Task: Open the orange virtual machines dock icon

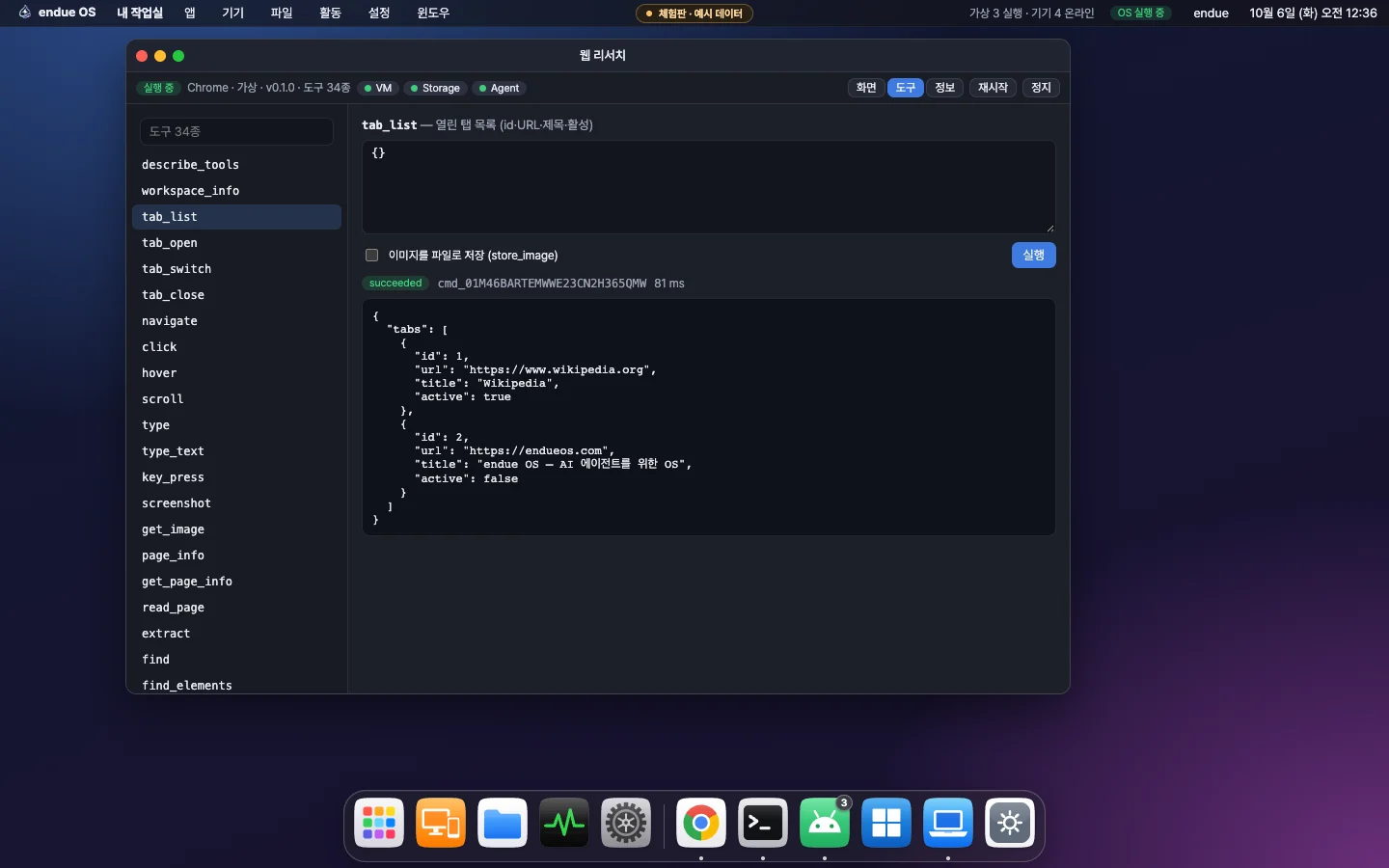Action: pos(441,823)
